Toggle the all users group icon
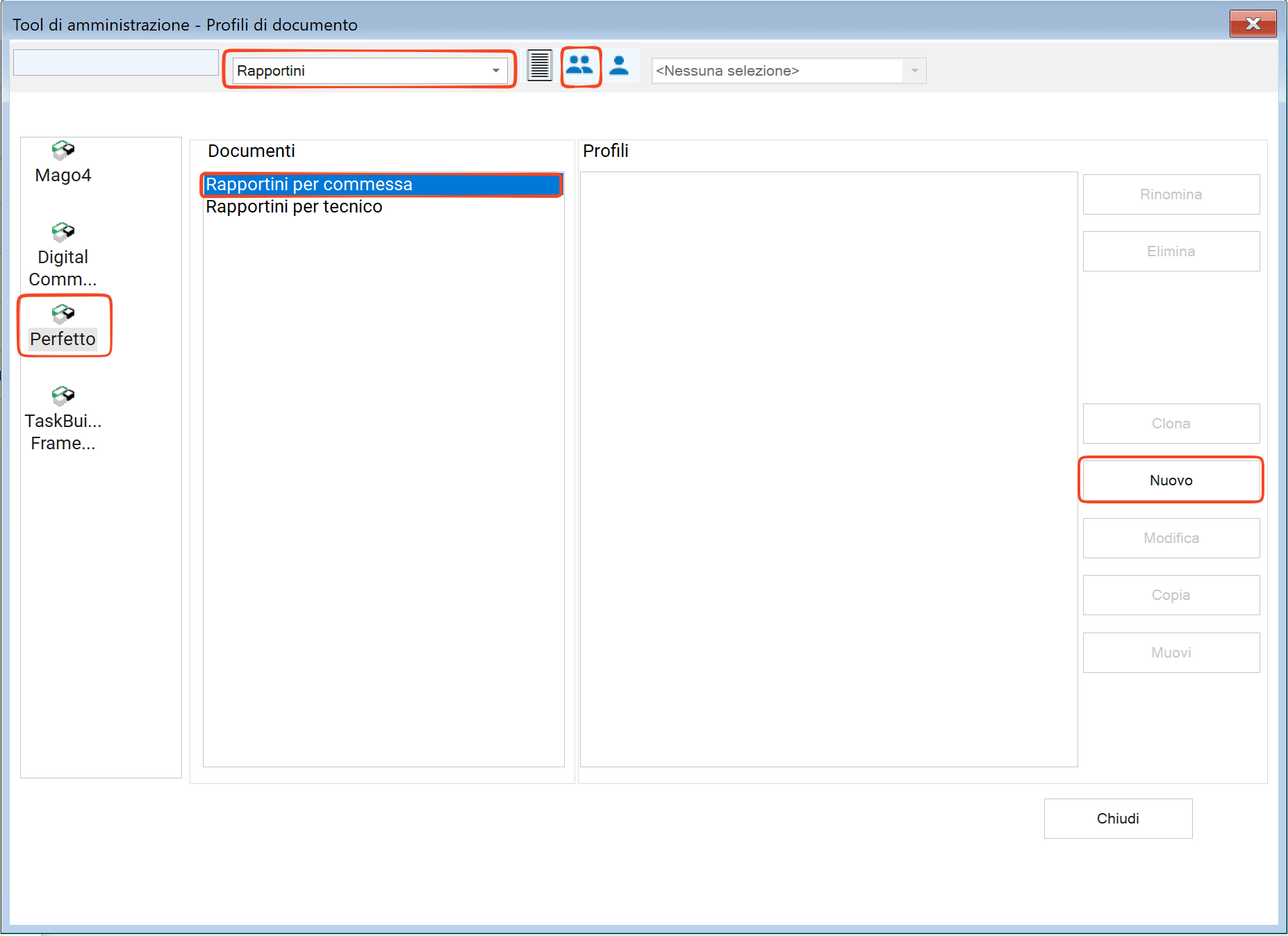Viewport: 1288px width, 936px height. click(580, 66)
